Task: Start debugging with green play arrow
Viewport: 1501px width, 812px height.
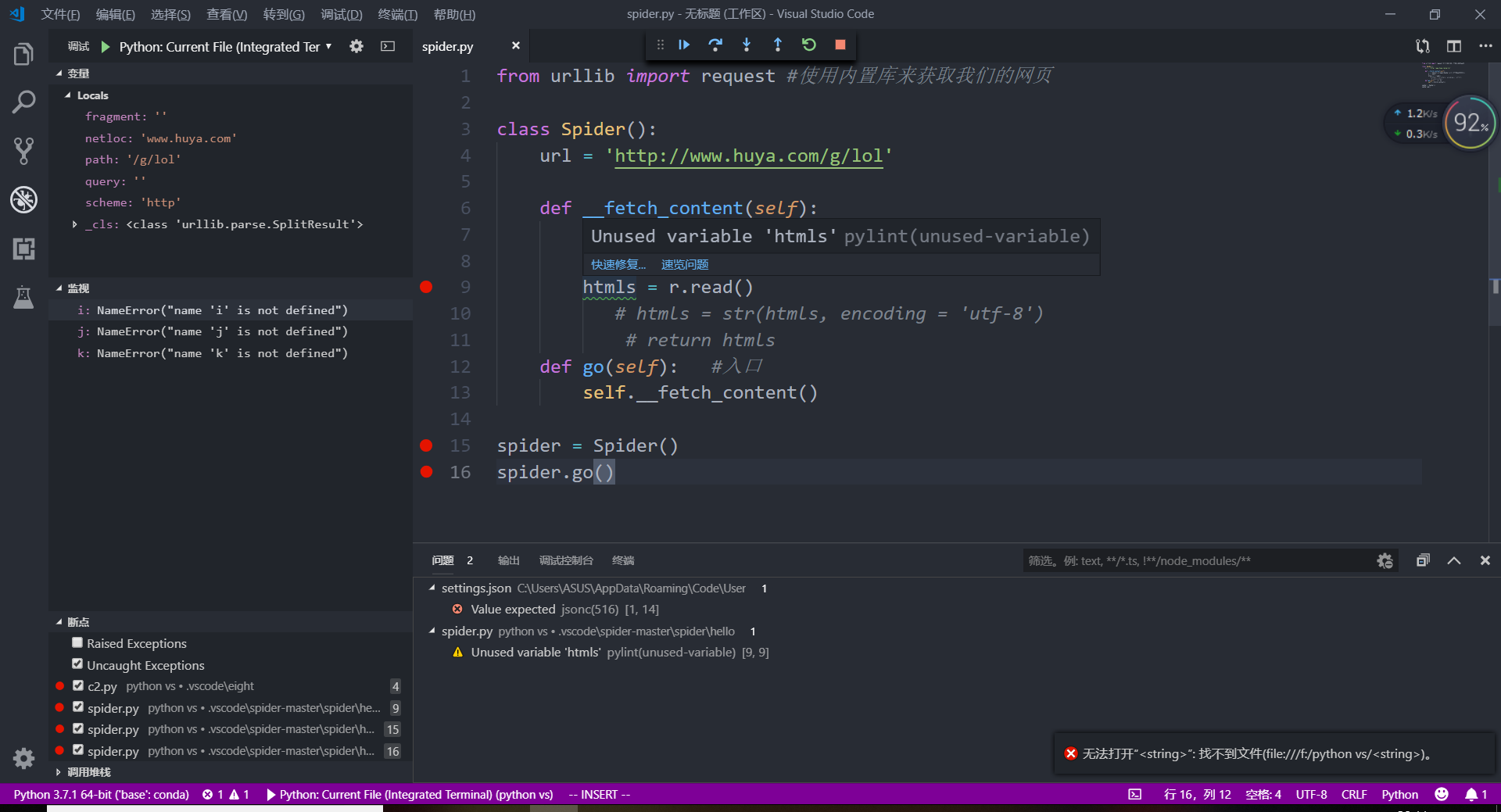Action: coord(106,47)
